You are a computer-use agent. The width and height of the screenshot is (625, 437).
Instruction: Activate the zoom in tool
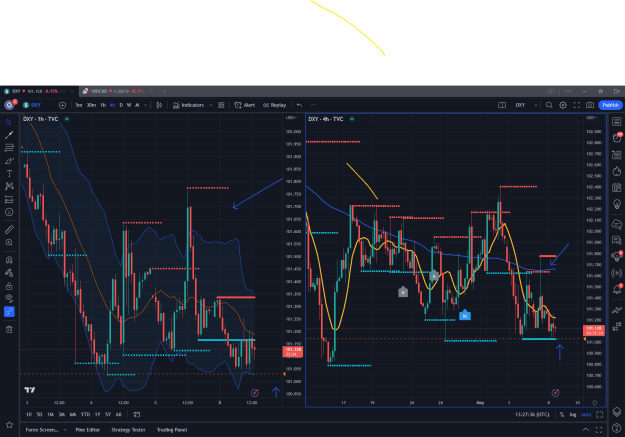(x=9, y=242)
